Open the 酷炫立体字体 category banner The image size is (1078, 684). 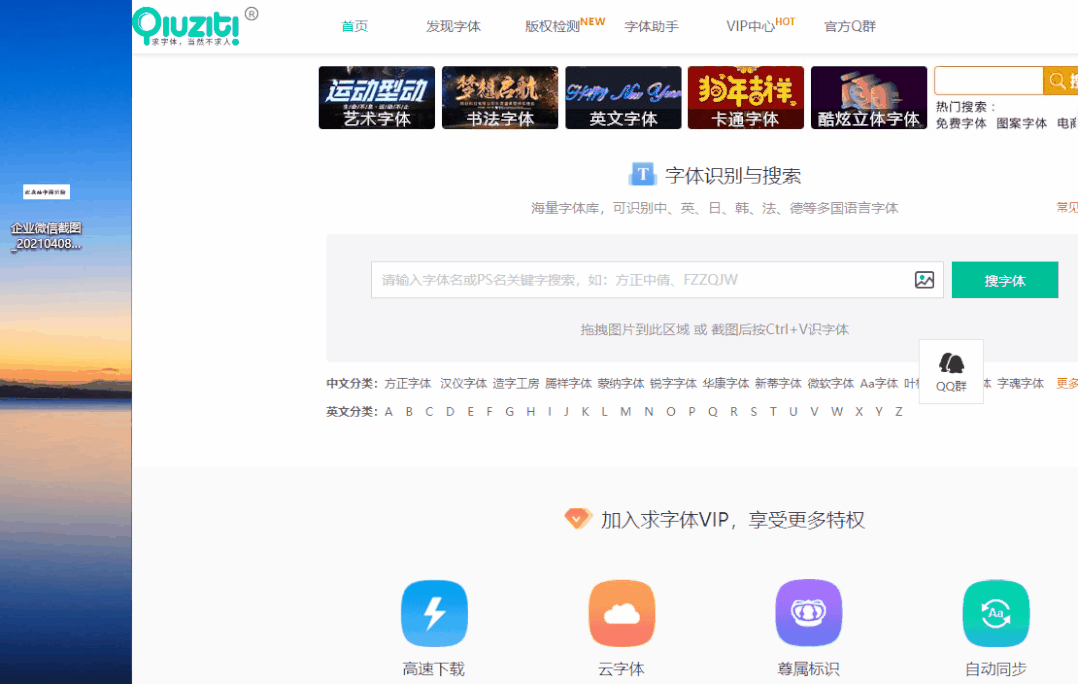(x=869, y=98)
